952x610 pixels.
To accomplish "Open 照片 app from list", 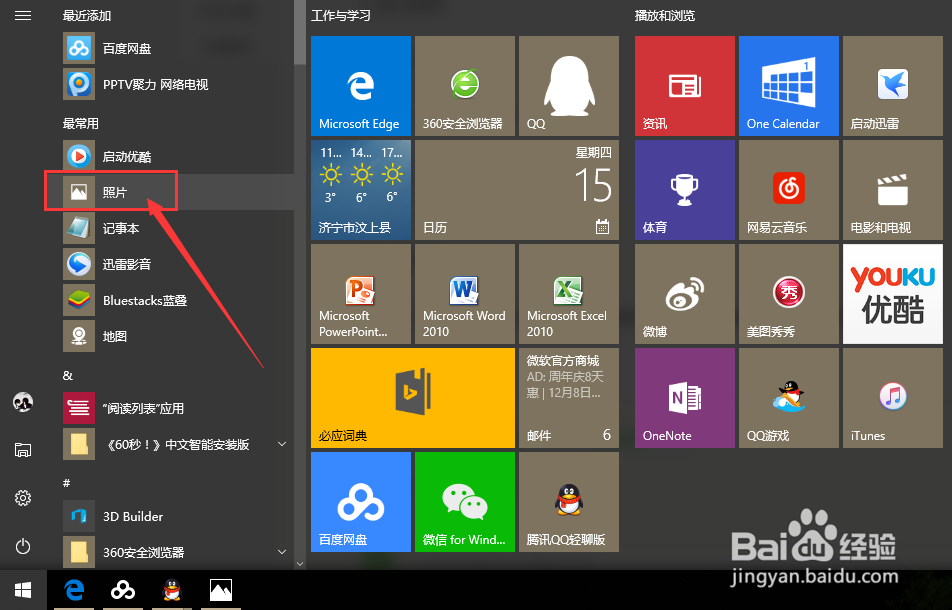I will [176, 192].
